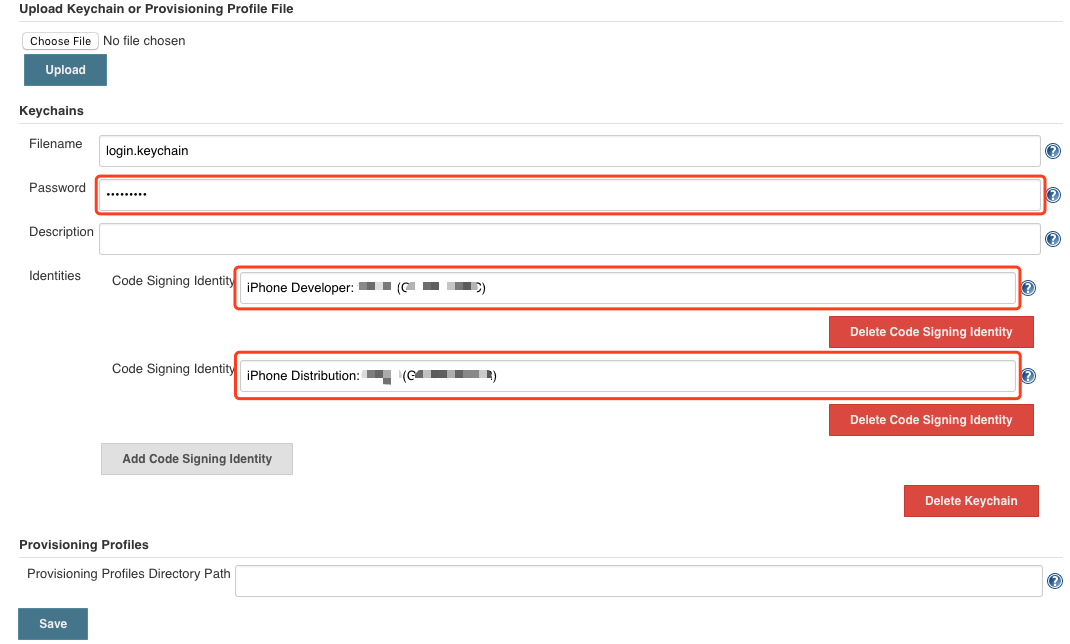1070x644 pixels.
Task: Click the Identities label
Action: click(55, 276)
